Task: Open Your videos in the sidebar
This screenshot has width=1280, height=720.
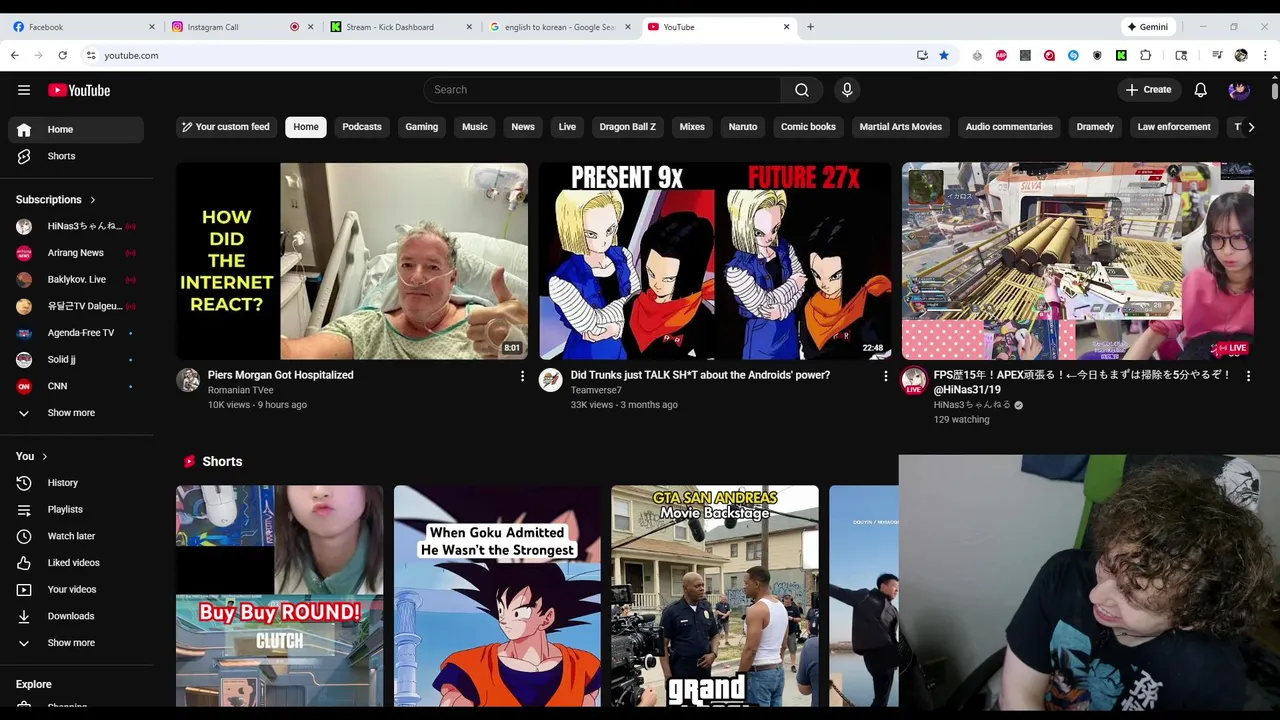Action: click(x=76, y=589)
